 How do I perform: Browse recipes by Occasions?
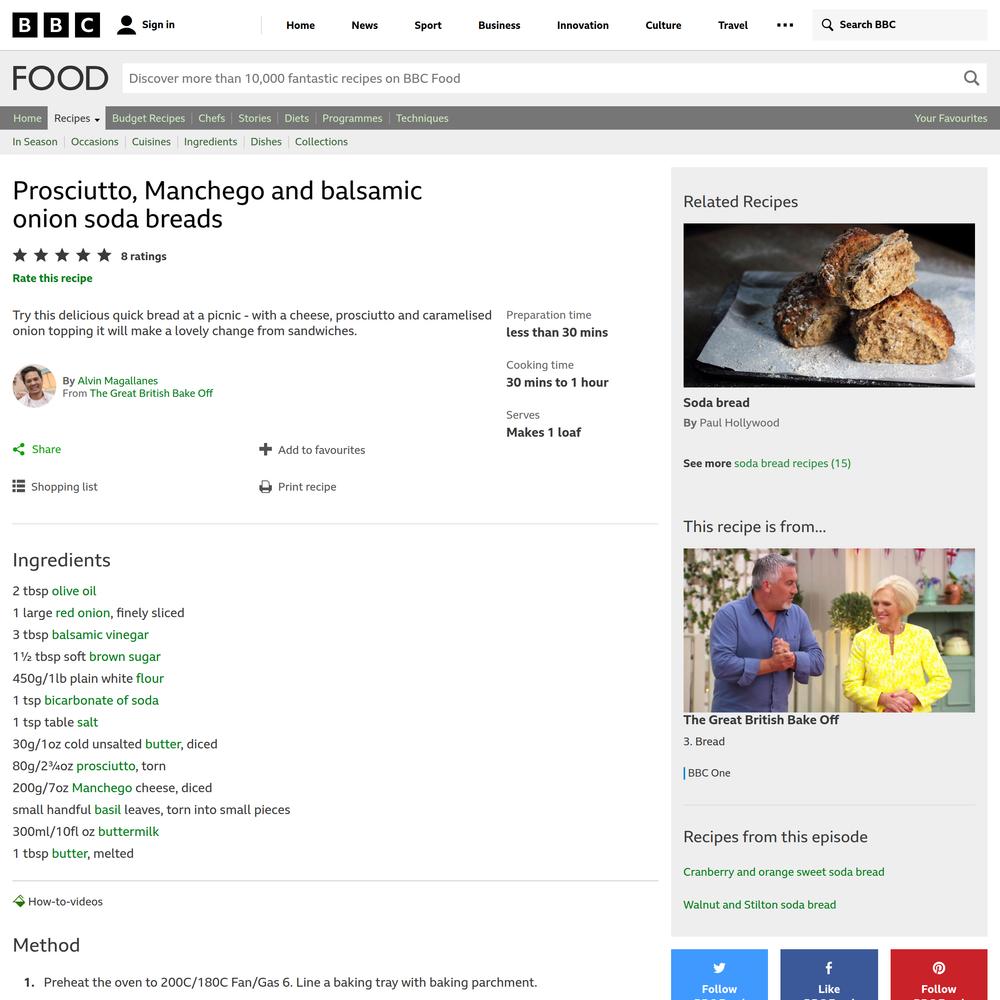[x=94, y=142]
